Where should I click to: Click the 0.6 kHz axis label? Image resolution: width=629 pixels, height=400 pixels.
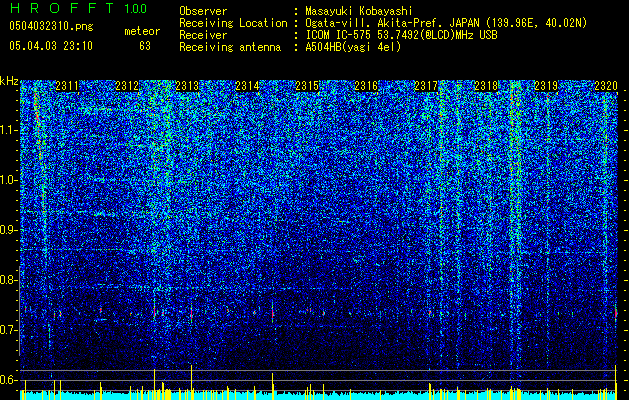(9, 380)
